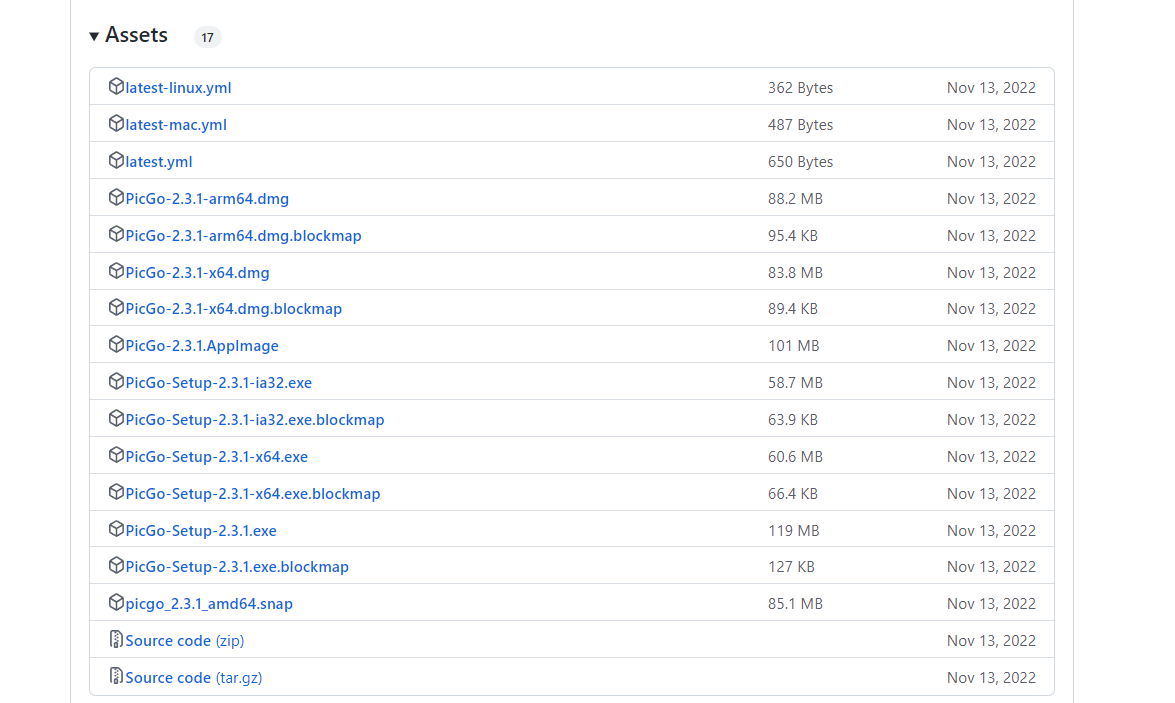Screen dimensions: 1175x703
Task: Click the Assets heading
Action: 136,35
